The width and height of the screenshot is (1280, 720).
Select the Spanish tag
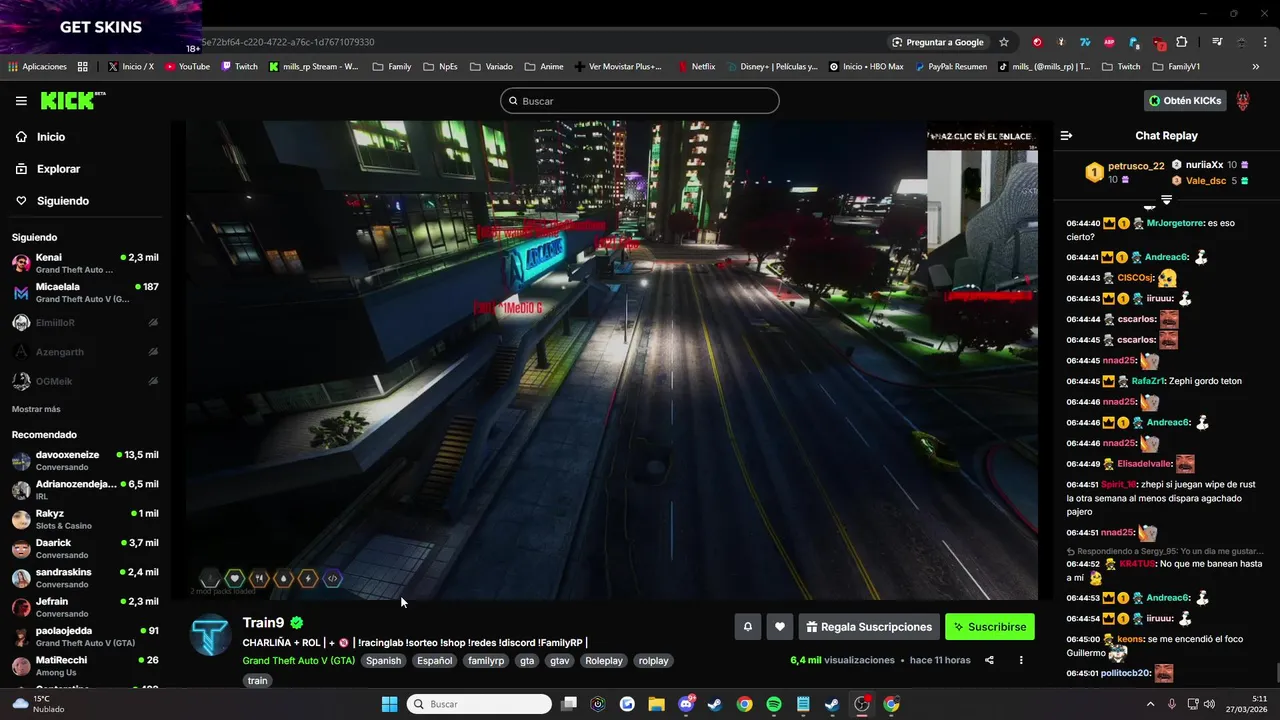click(383, 661)
